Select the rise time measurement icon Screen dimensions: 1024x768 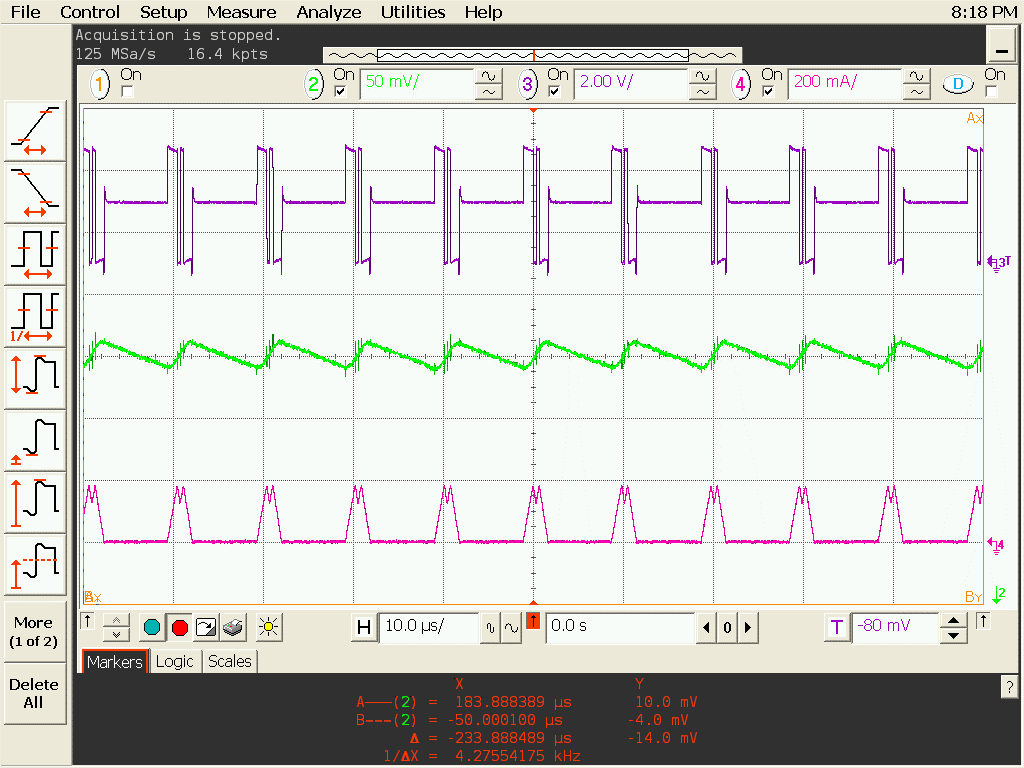36,131
